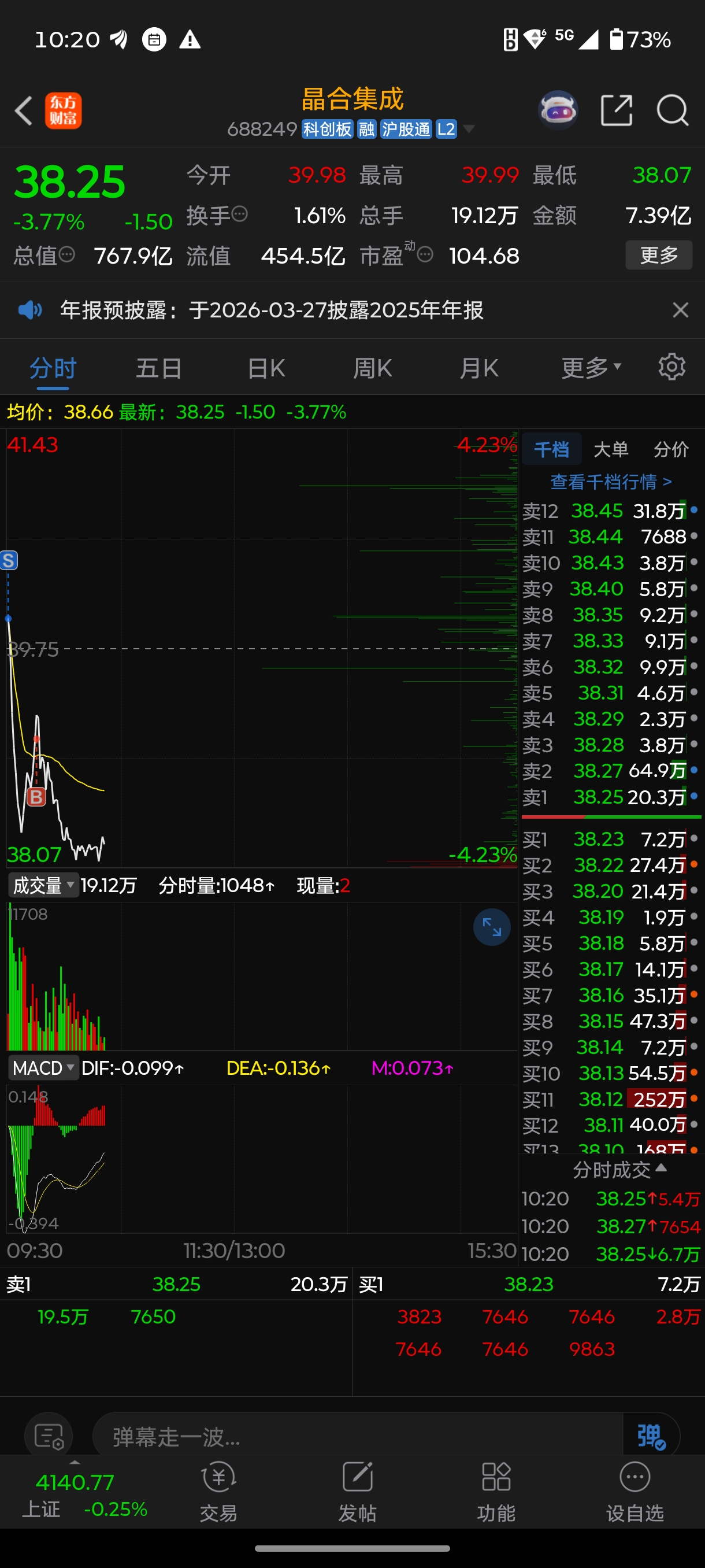
Task: Tap the 弹幕走一波 input field
Action: point(358,1437)
